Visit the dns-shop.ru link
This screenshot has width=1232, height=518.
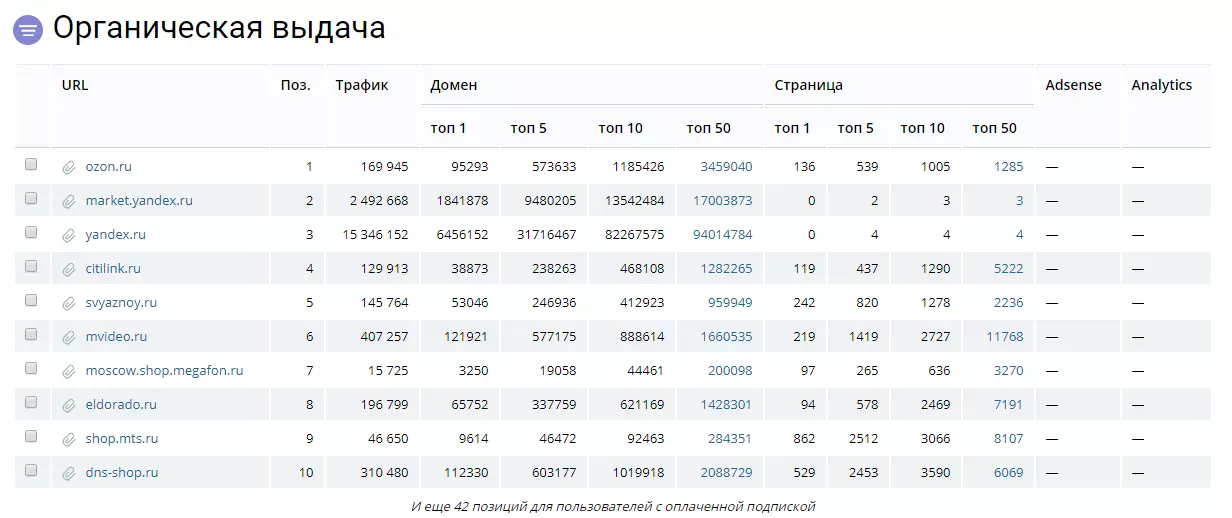(122, 473)
